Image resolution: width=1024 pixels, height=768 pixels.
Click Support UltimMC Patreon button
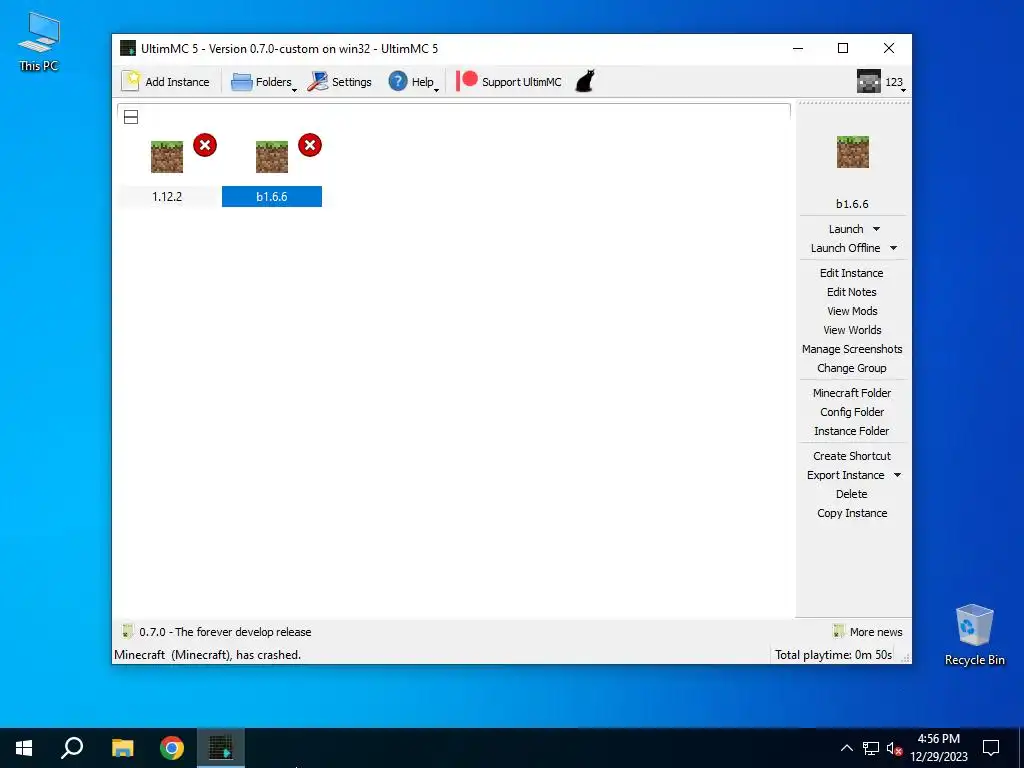point(509,82)
